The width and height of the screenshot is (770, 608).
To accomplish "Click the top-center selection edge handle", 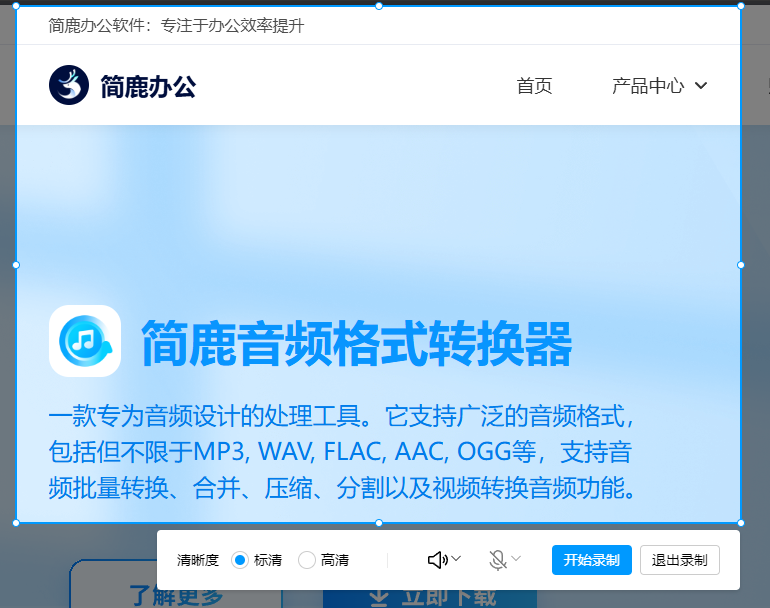I will [379, 6].
